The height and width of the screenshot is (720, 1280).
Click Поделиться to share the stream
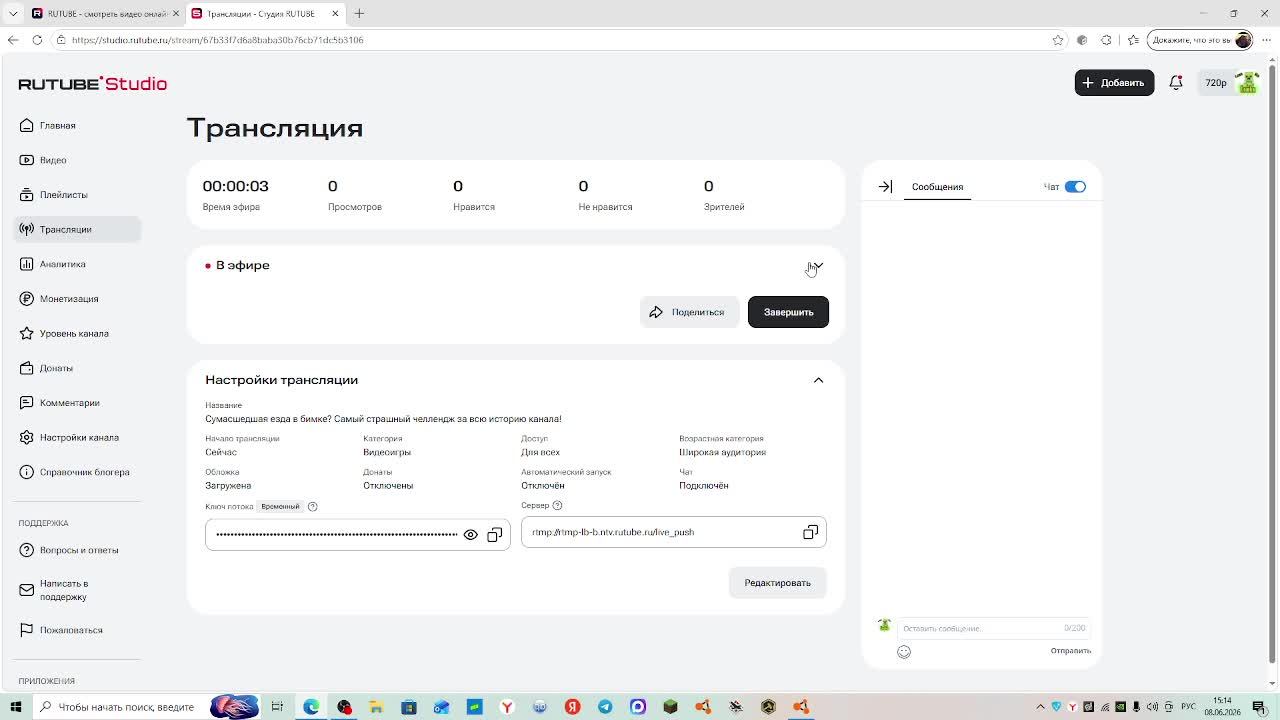coord(689,312)
